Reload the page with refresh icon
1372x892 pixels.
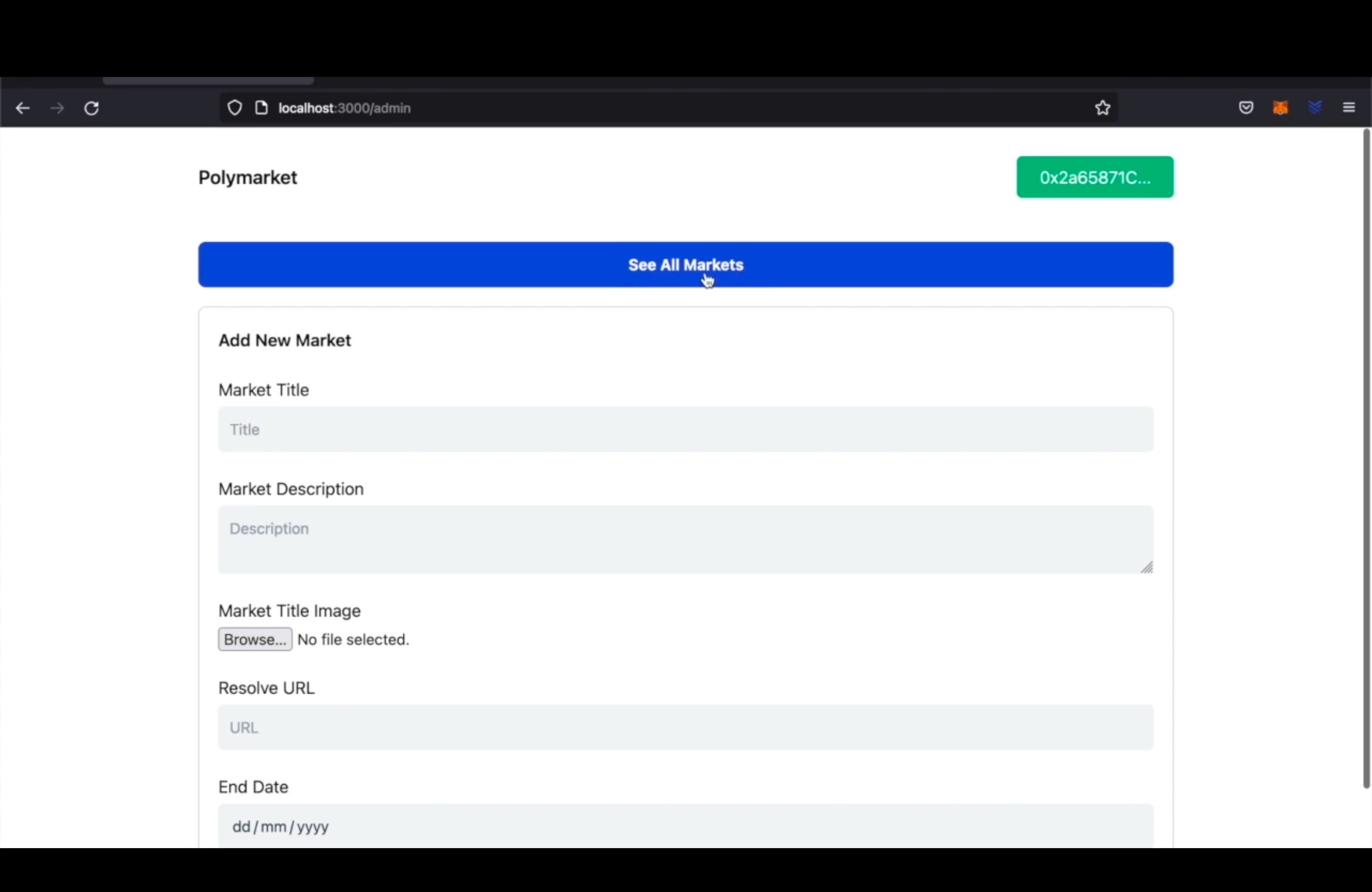(91, 108)
